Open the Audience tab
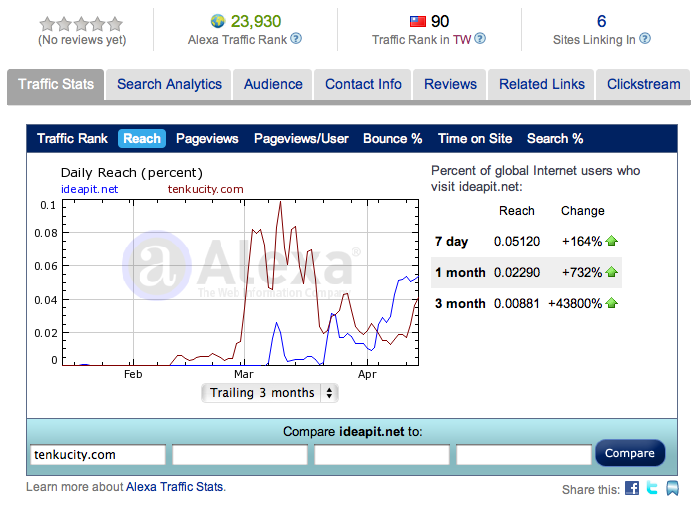The width and height of the screenshot is (699, 507). pos(273,84)
